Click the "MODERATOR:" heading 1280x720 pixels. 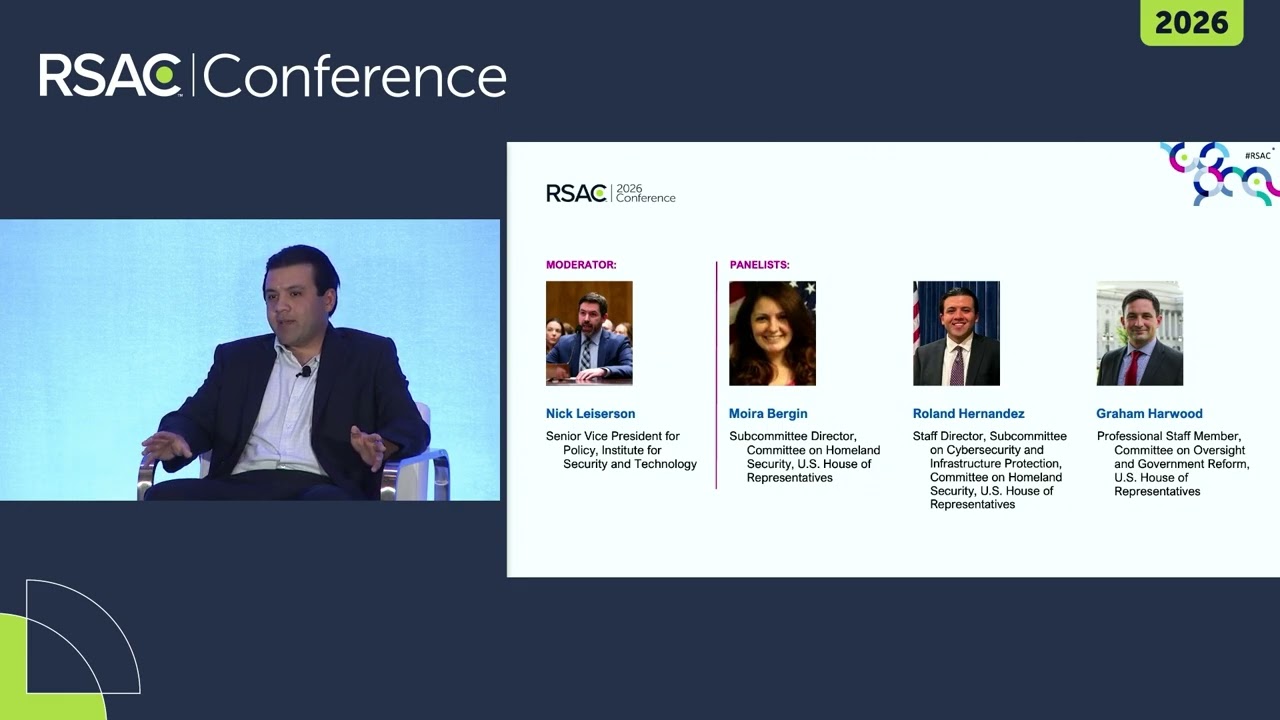581,265
